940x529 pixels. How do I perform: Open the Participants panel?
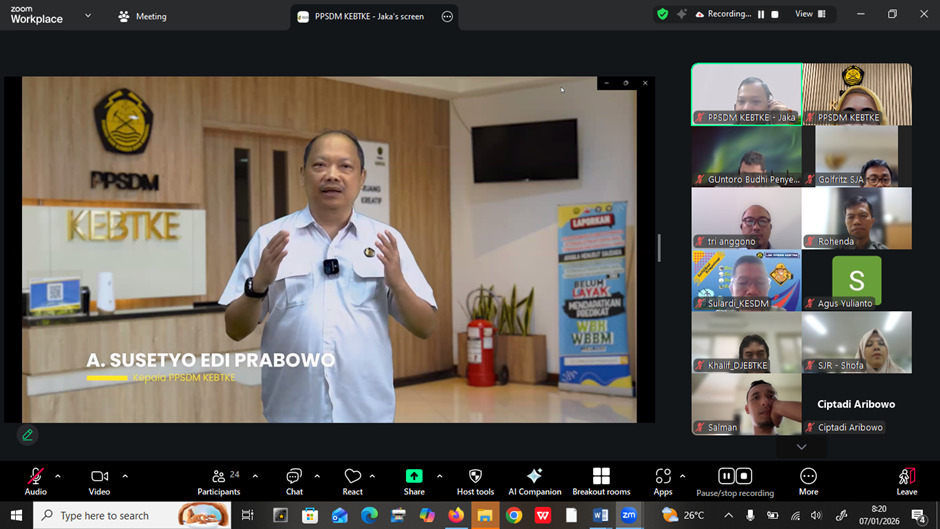point(219,478)
